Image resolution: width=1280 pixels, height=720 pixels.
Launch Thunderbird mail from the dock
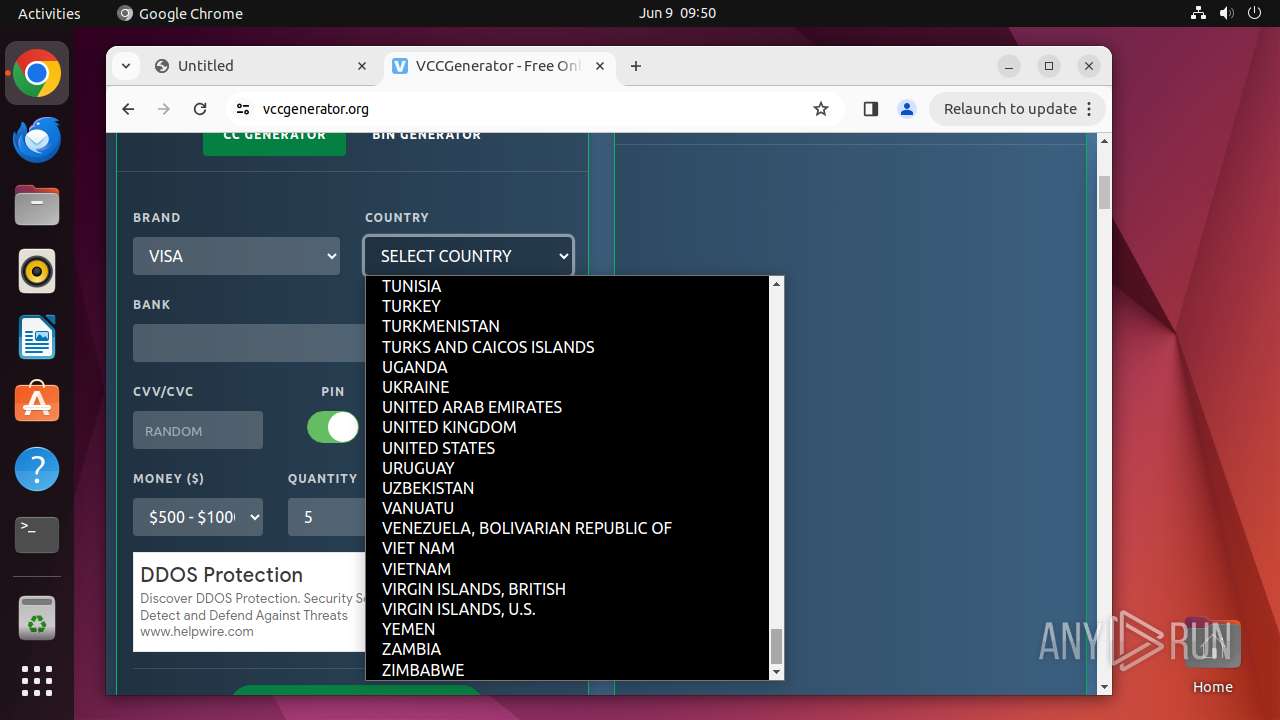click(37, 140)
